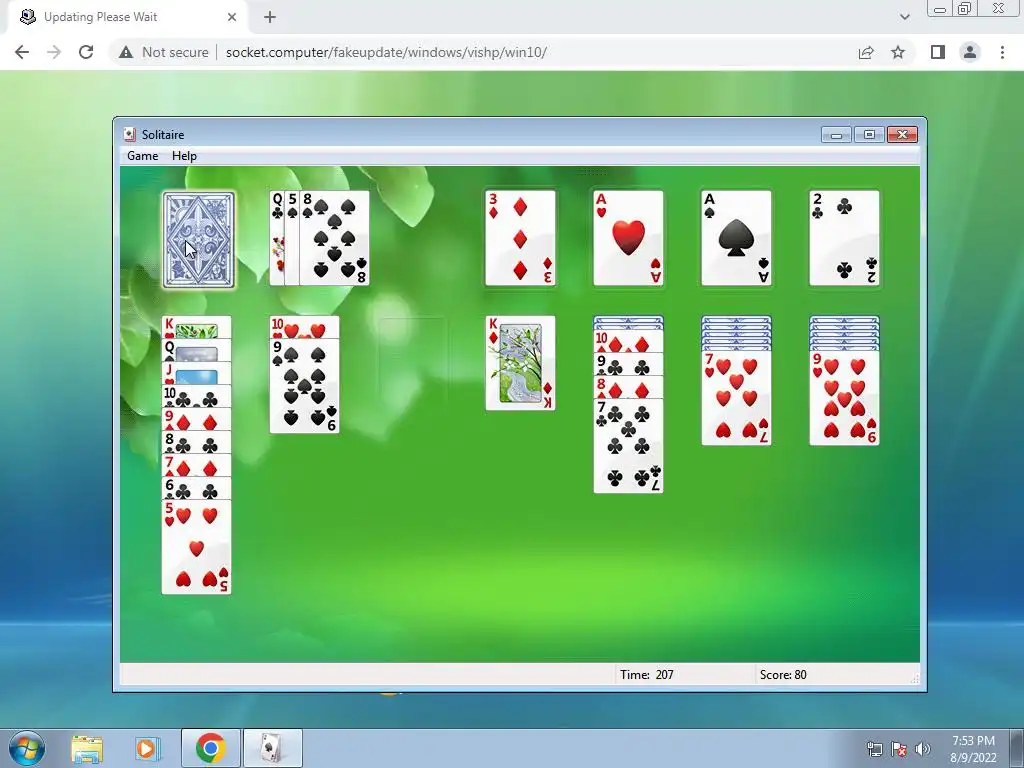Open the Chrome profile menu
The width and height of the screenshot is (1024, 768).
pyautogui.click(x=970, y=52)
